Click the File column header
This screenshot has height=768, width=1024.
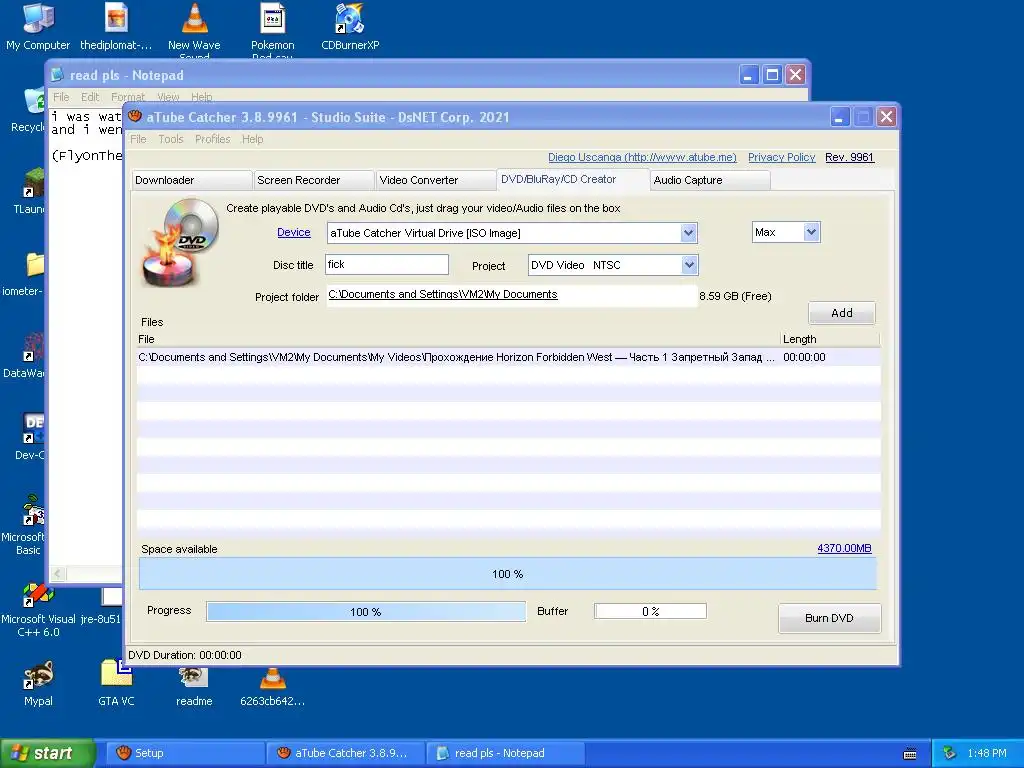coord(457,339)
